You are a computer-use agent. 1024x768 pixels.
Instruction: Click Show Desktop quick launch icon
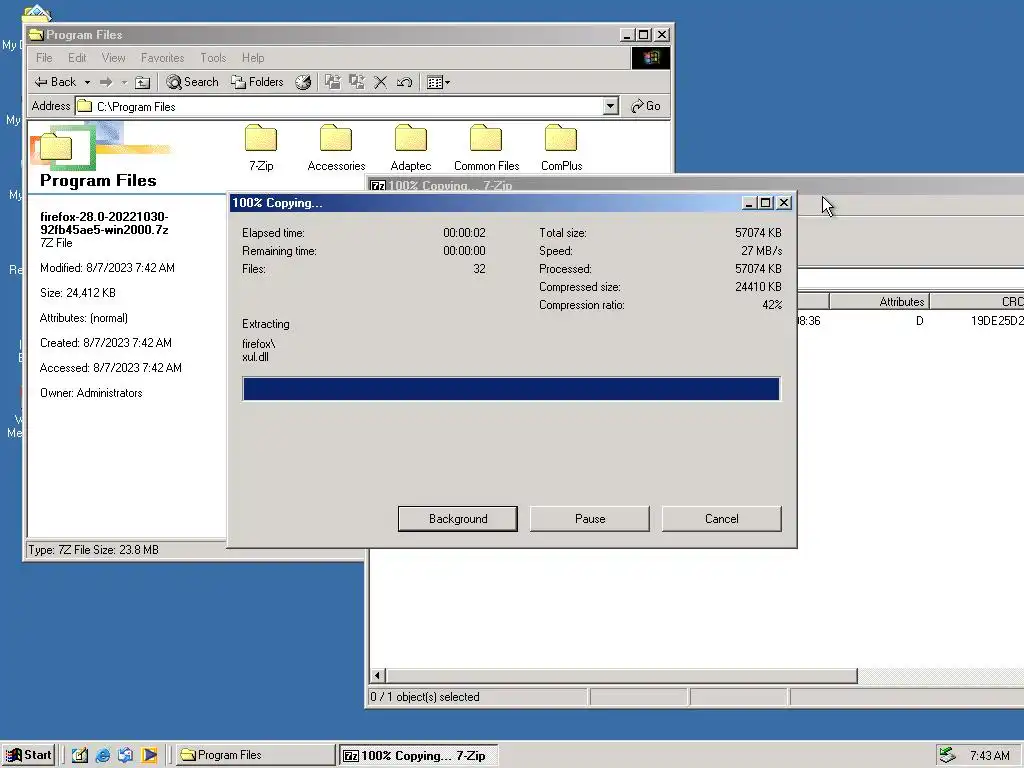[x=80, y=755]
